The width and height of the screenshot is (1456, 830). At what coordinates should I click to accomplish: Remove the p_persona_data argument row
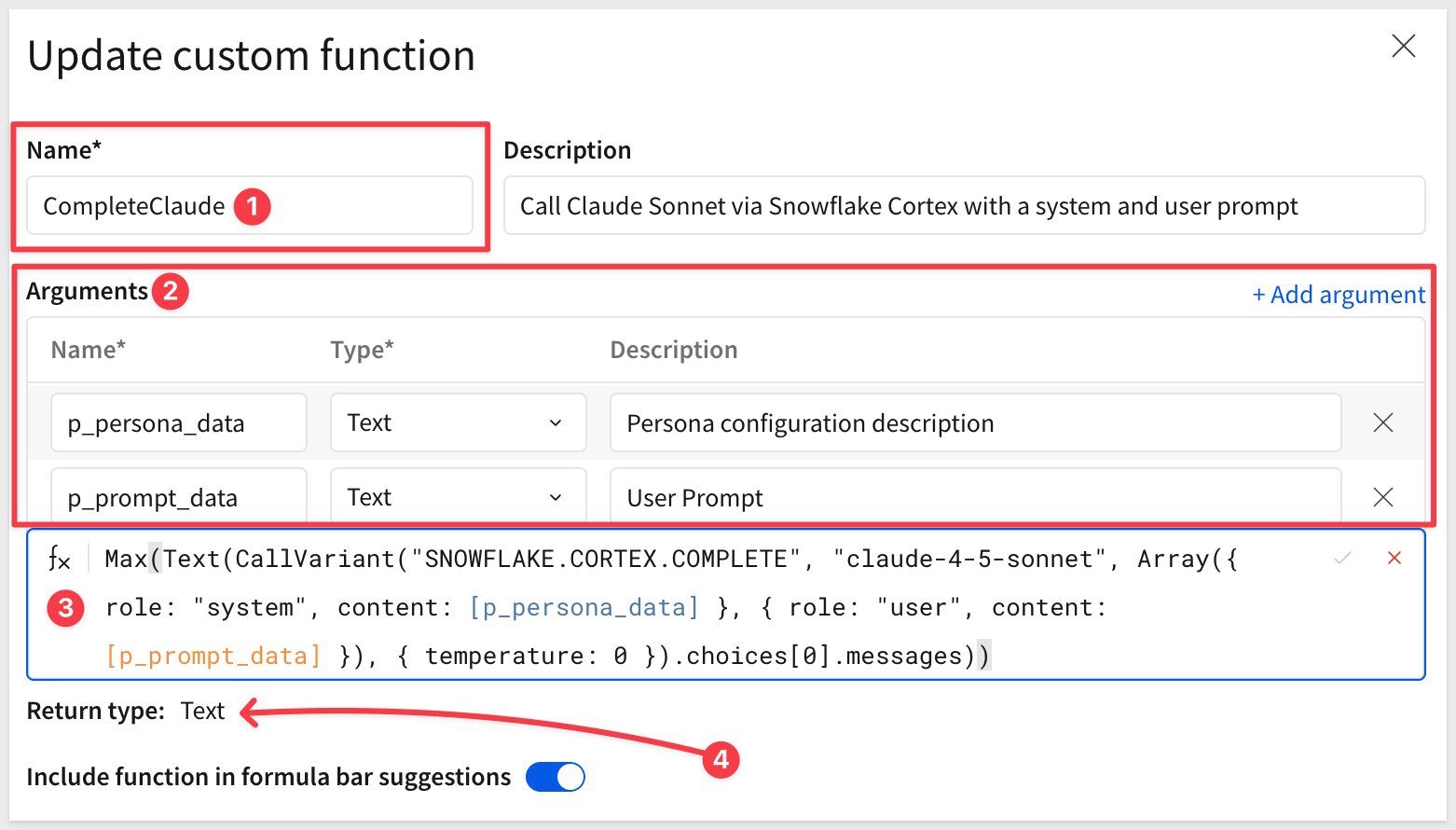tap(1382, 422)
